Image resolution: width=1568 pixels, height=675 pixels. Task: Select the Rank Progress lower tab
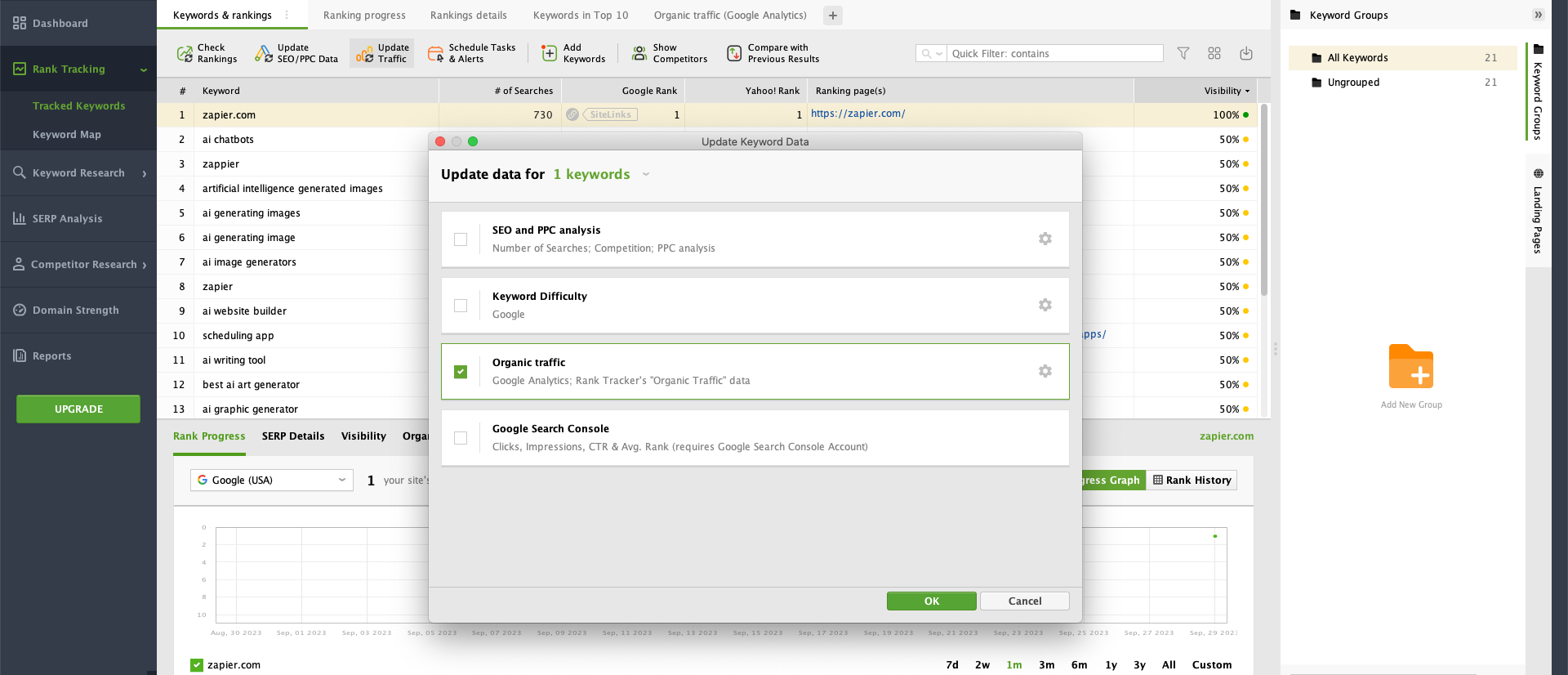coord(209,436)
